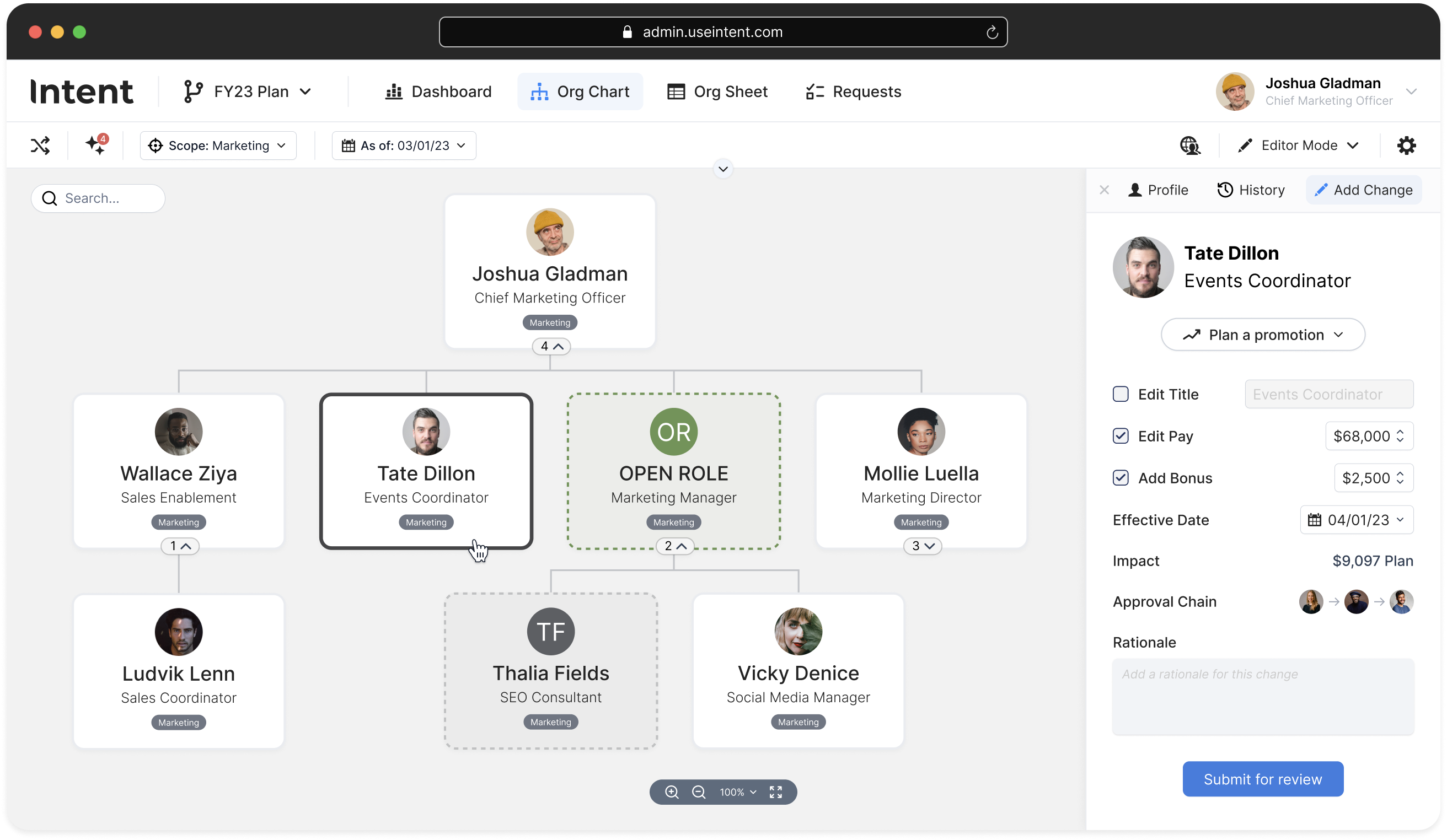Expand Mollie Luella's 3 reports
The width and height of the screenshot is (1447, 840).
coord(923,546)
